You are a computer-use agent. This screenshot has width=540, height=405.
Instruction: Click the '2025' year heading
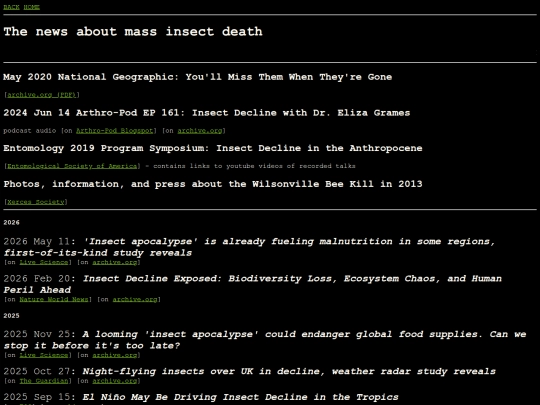11,316
